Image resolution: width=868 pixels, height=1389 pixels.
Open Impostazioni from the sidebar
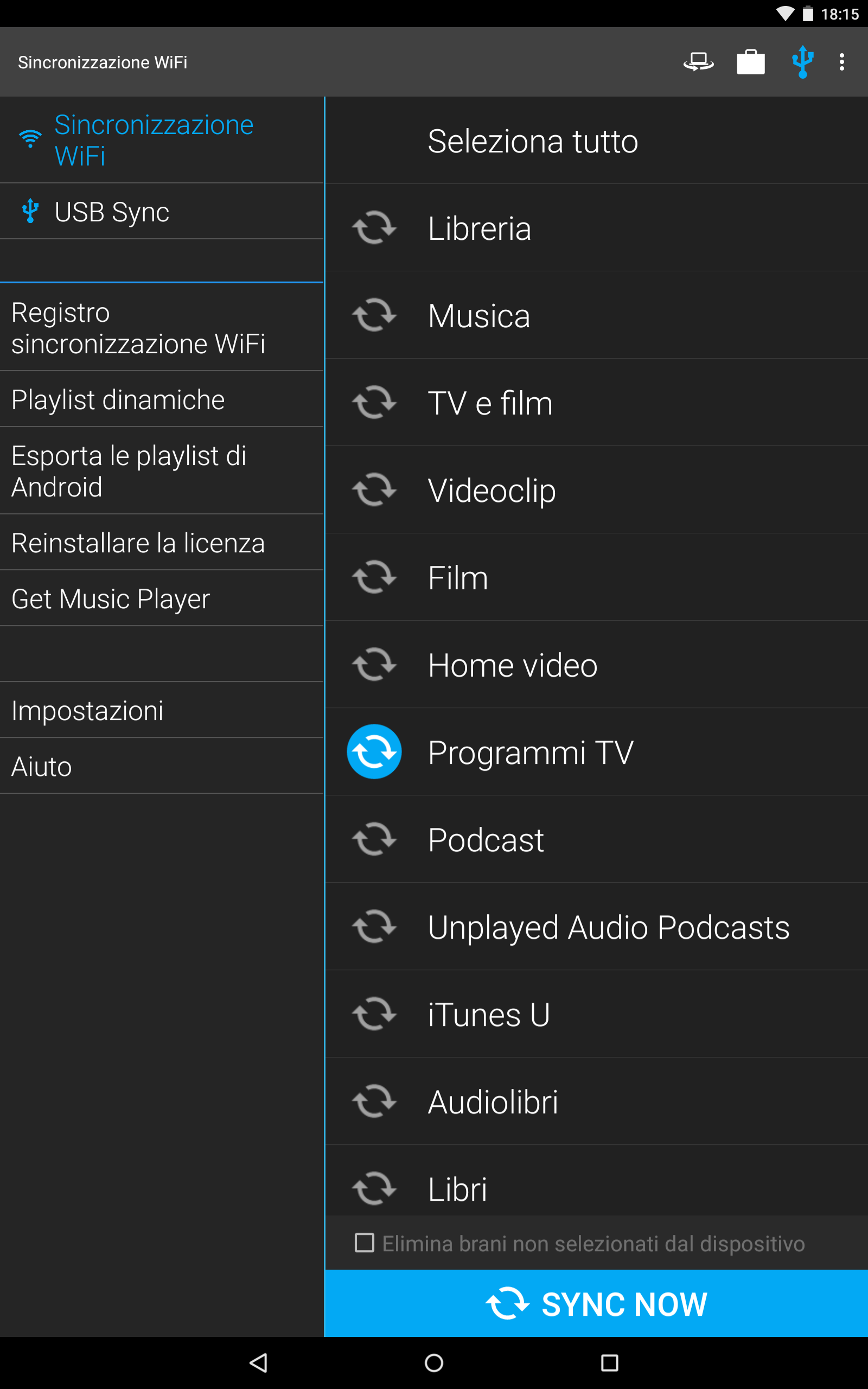[87, 711]
